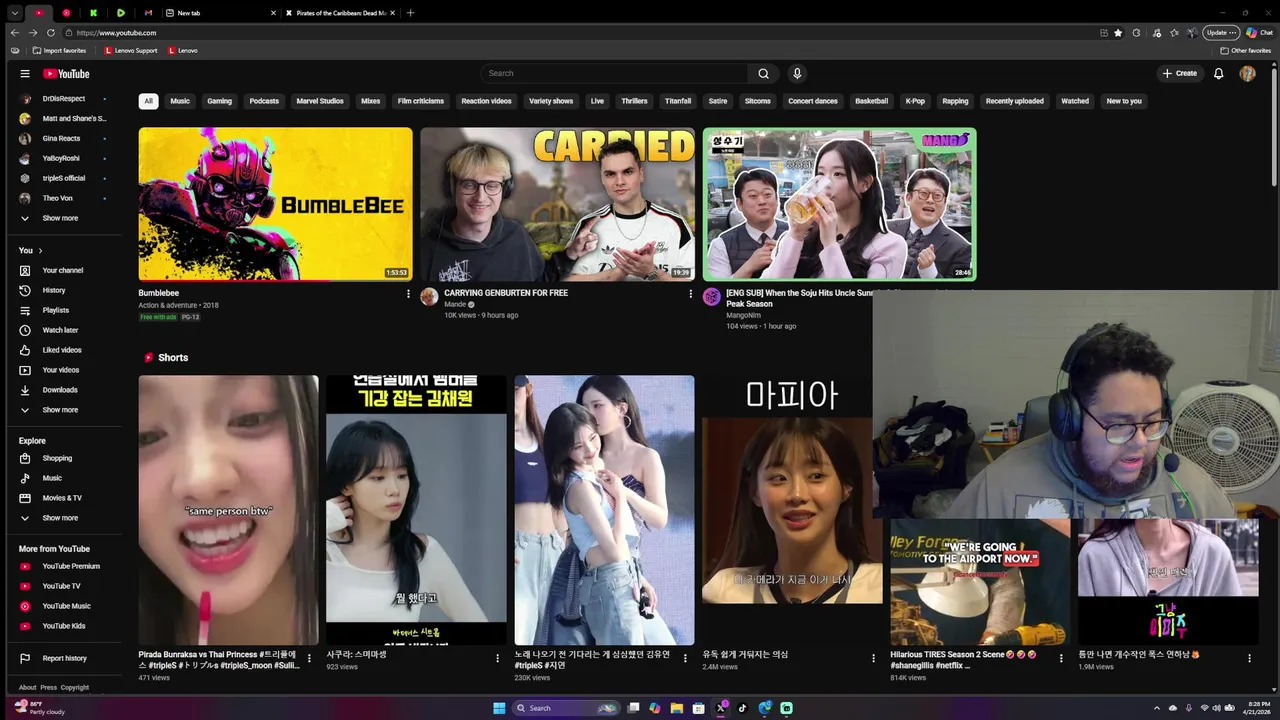Switch to the Pirates of the Caribbean tab

340,13
